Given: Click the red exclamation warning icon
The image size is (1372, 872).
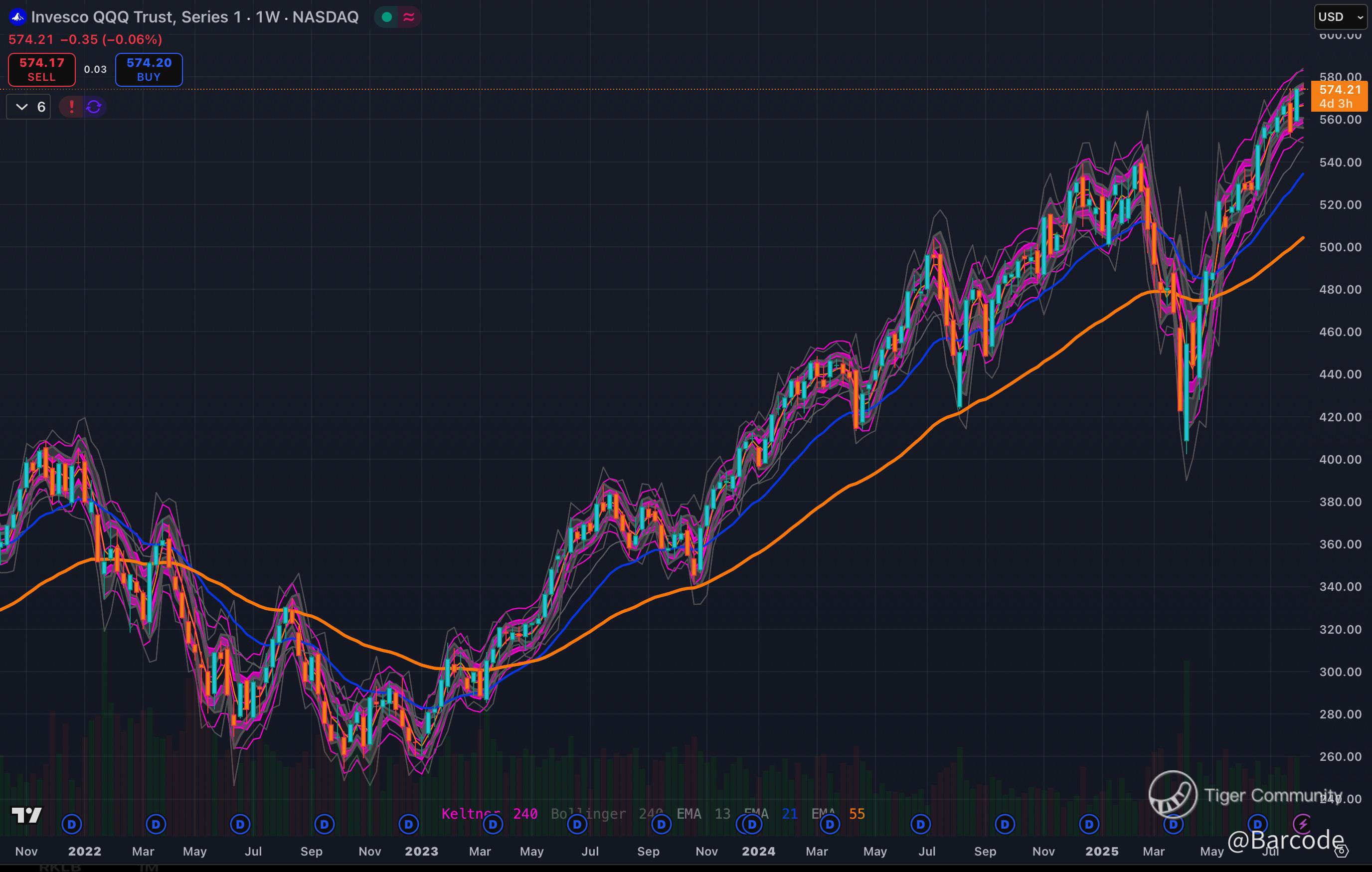Looking at the screenshot, I should [x=71, y=107].
